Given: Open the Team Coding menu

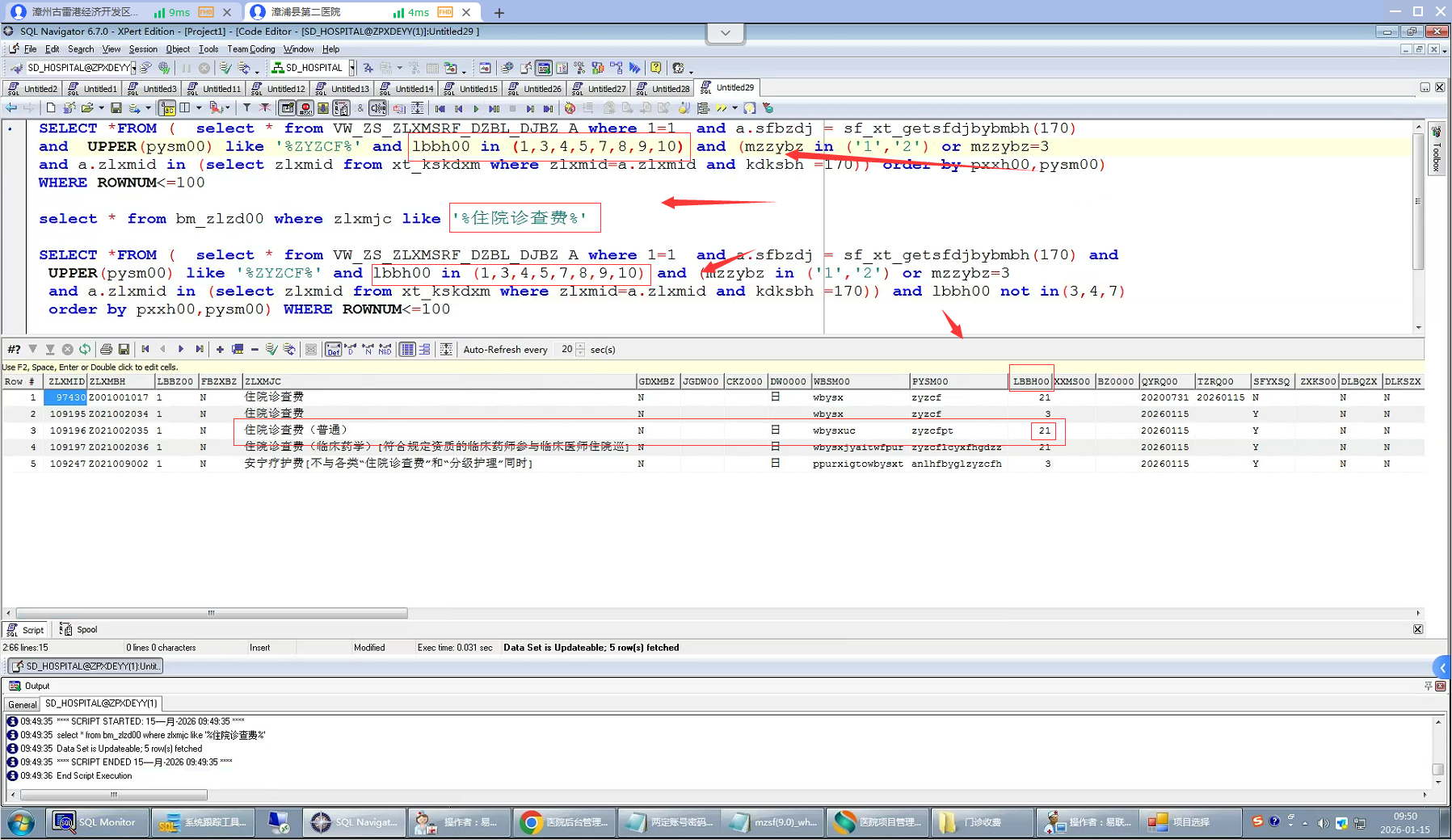Looking at the screenshot, I should point(250,49).
